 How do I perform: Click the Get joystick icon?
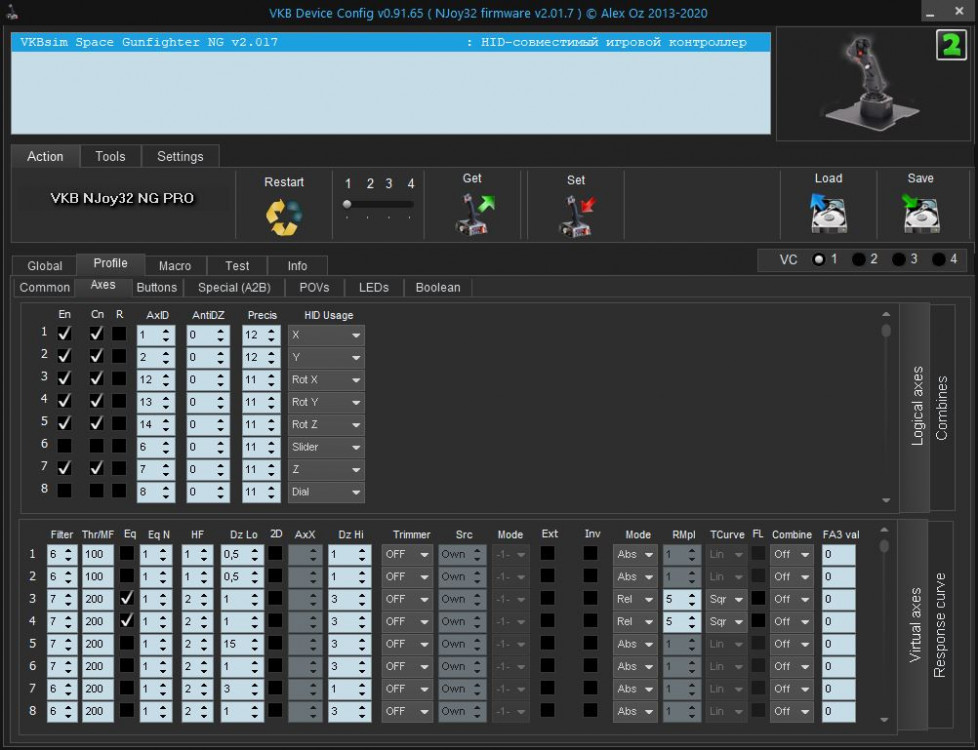(473, 214)
